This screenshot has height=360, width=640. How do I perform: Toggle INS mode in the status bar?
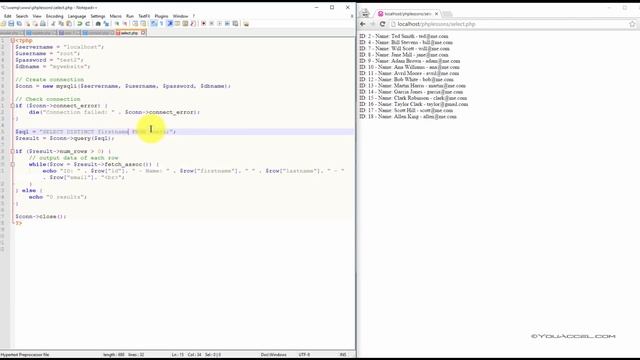tap(343, 355)
